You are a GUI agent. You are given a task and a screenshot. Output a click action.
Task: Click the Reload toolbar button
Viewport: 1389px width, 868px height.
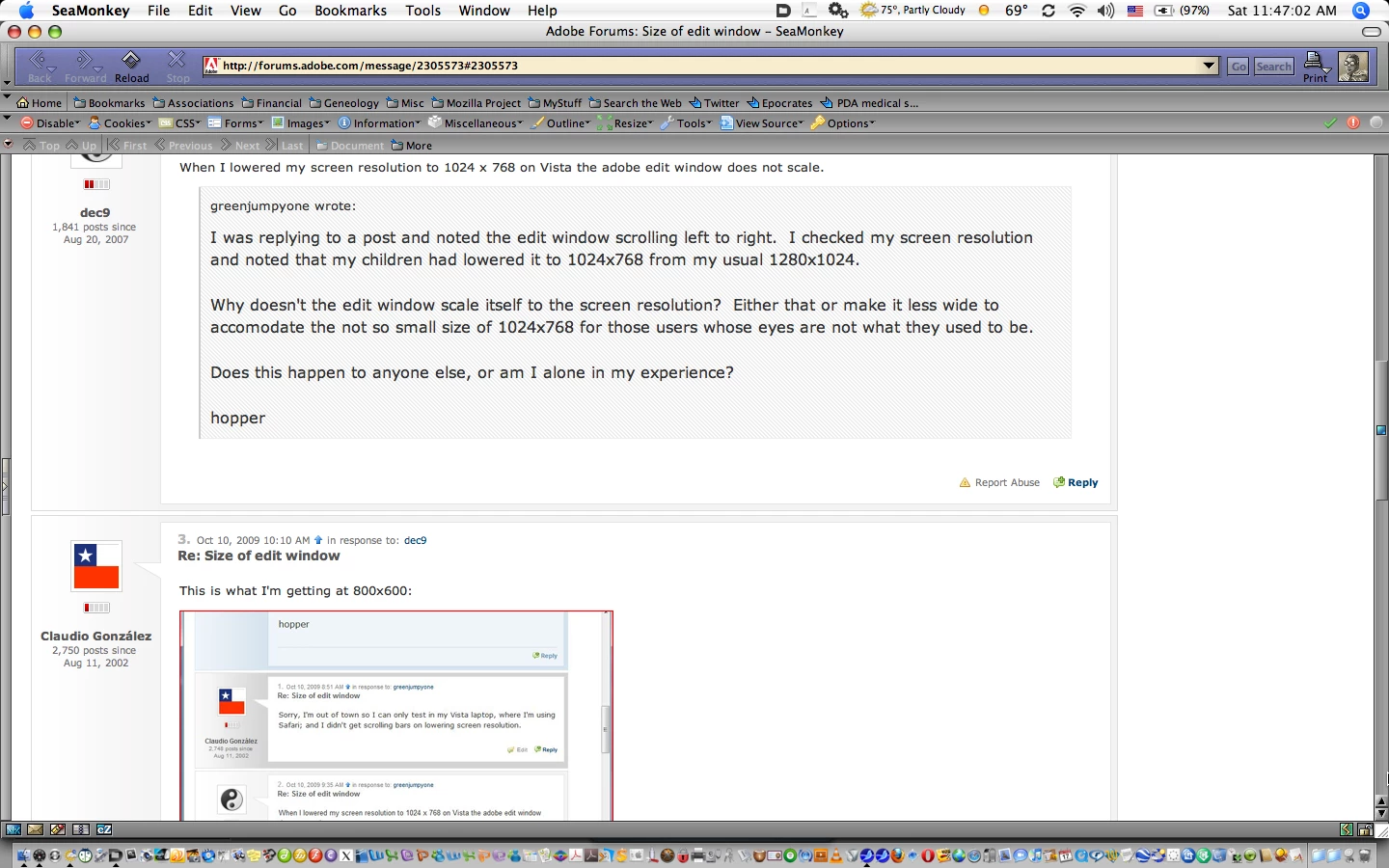[131, 67]
